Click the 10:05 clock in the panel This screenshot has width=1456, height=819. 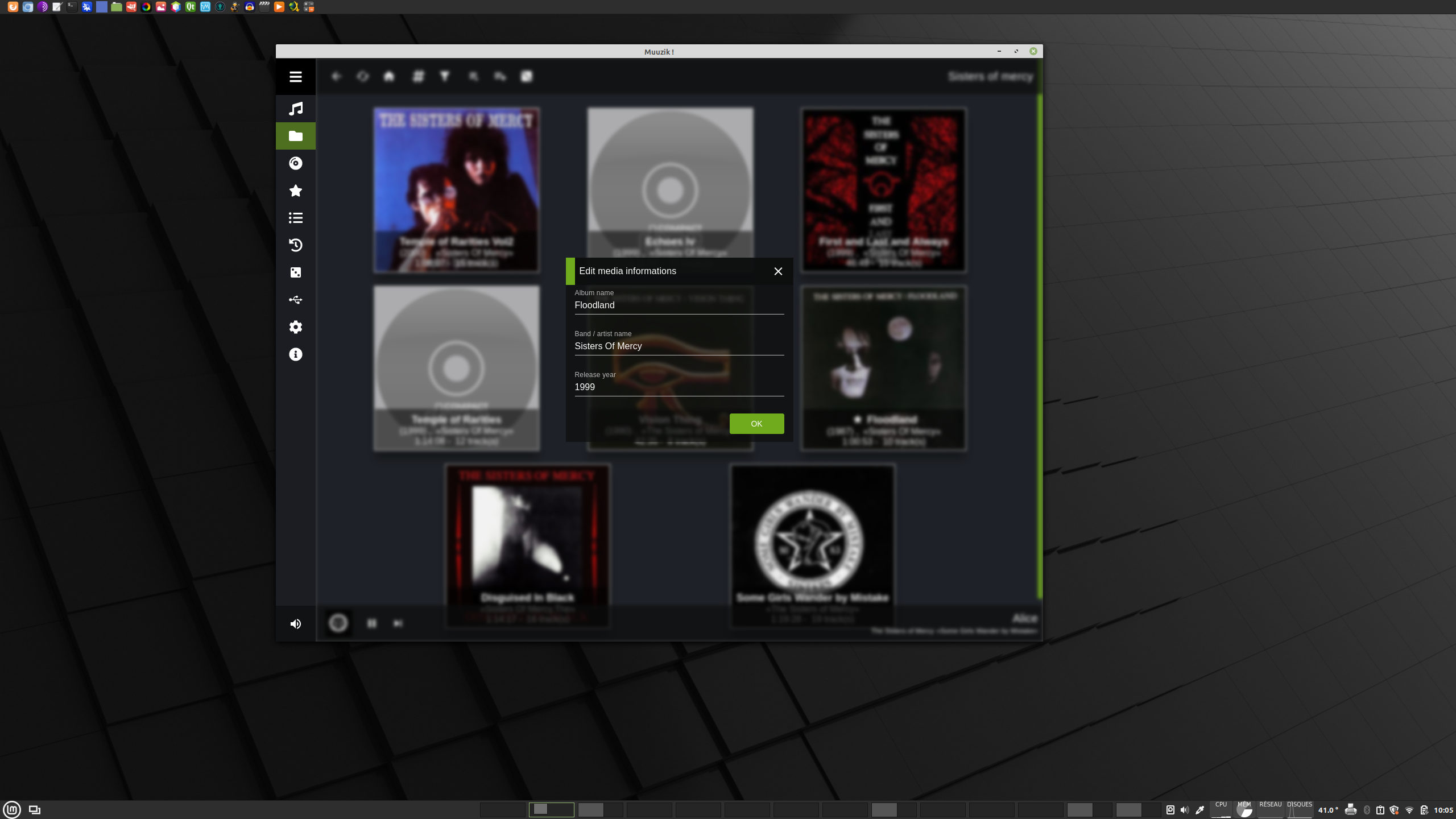coord(1443,810)
